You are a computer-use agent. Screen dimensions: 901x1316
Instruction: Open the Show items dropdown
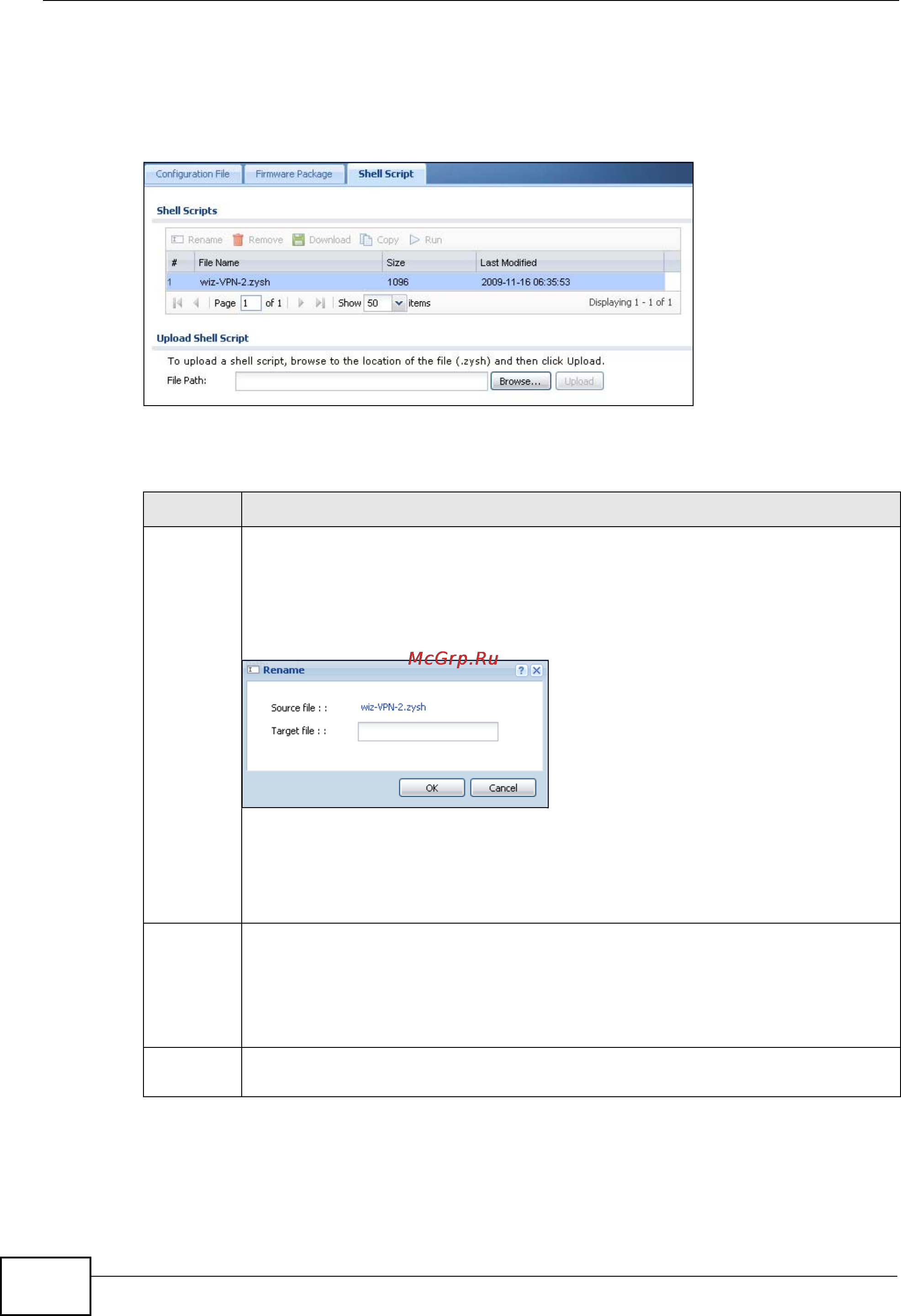399,303
